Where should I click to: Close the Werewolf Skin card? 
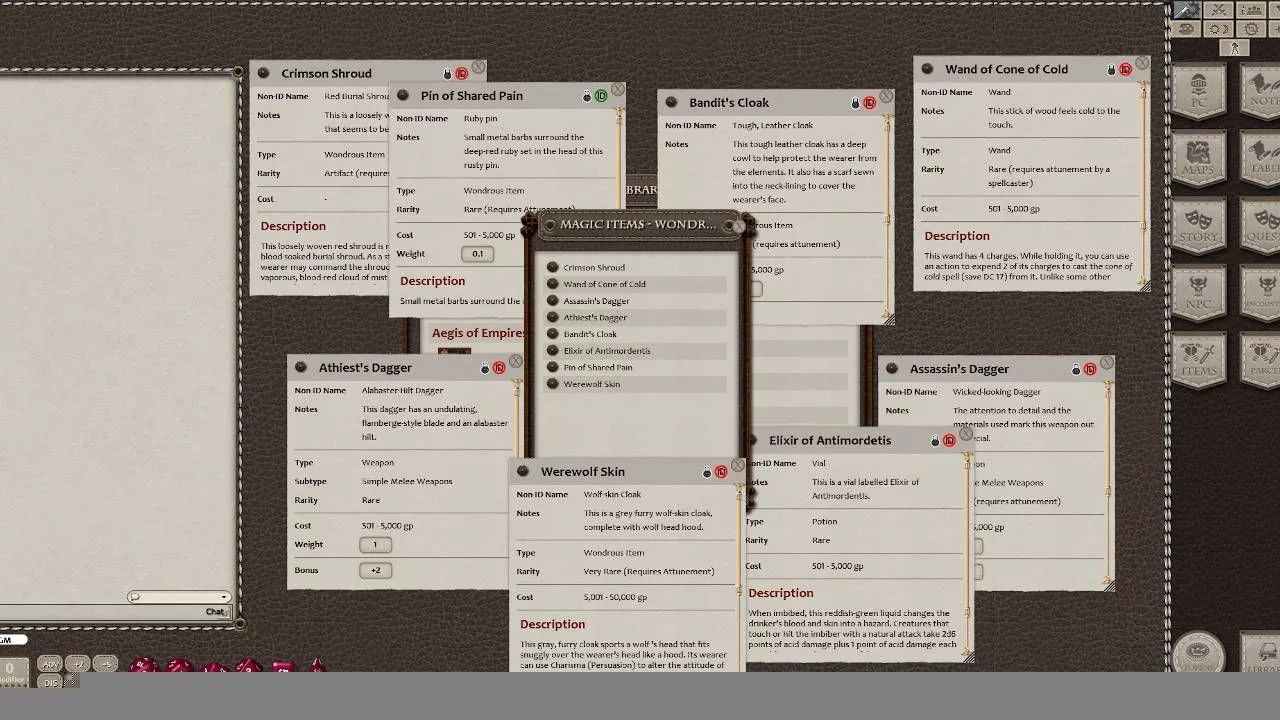[737, 466]
